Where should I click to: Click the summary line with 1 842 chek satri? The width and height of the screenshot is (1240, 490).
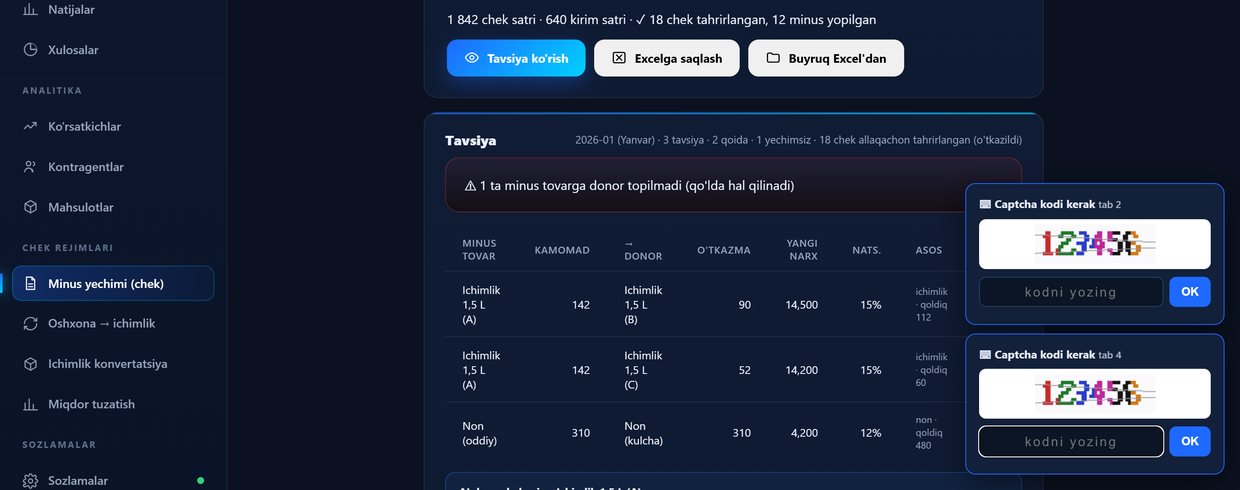click(x=663, y=19)
